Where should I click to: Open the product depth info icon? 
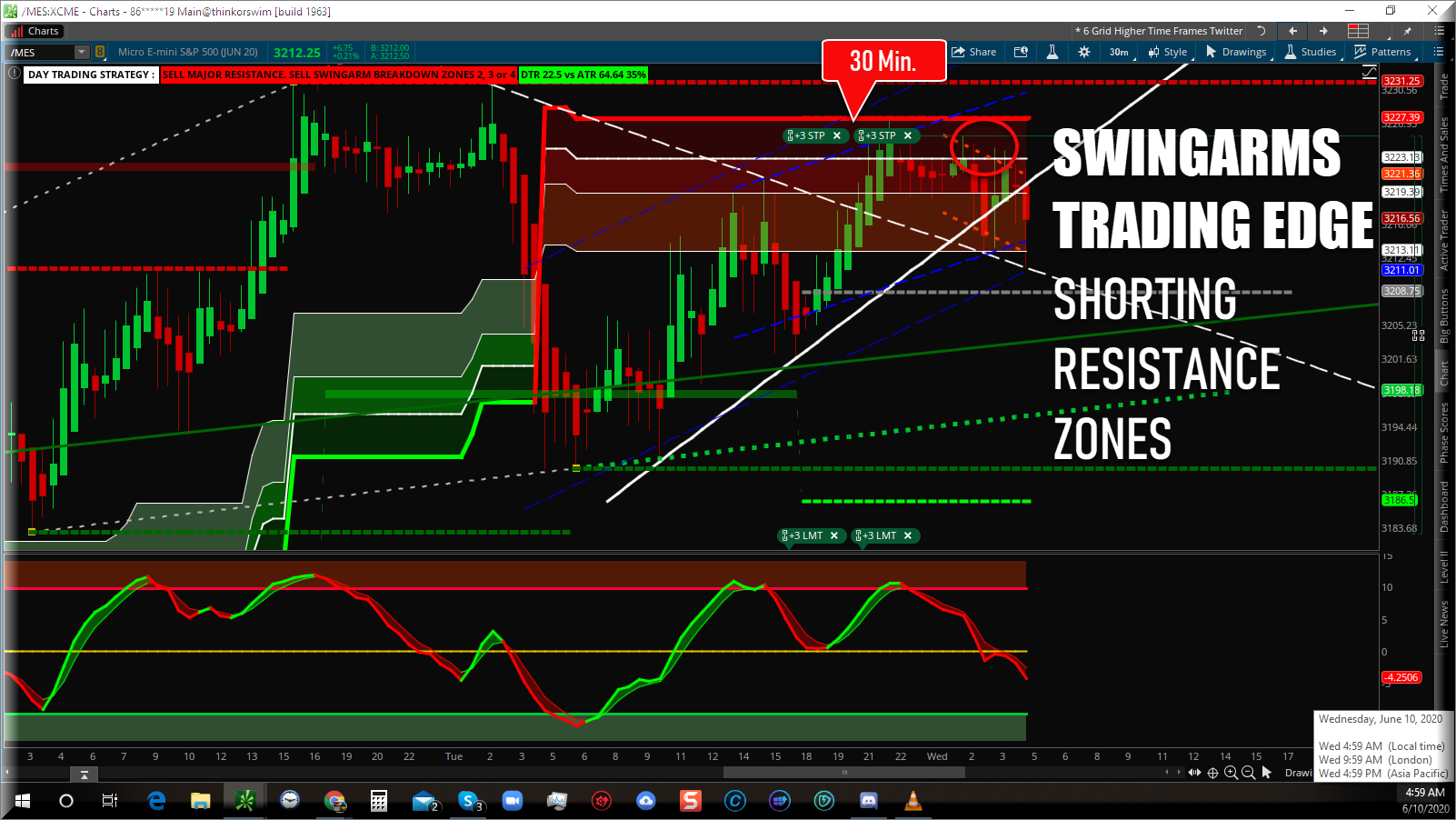[x=1021, y=52]
